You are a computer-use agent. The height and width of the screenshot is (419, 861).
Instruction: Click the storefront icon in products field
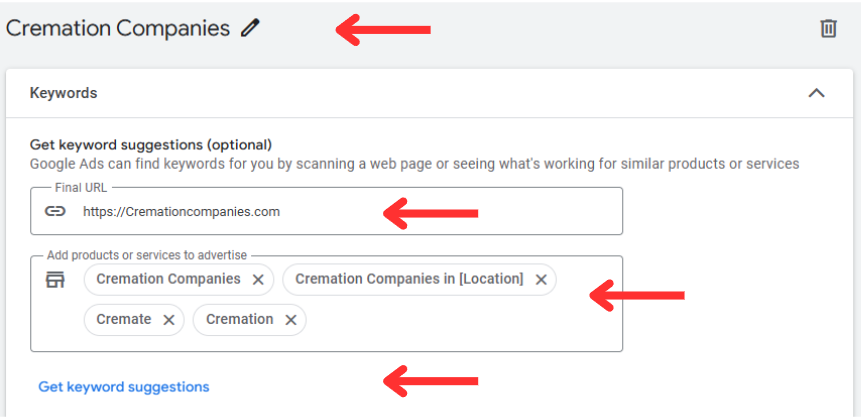point(55,280)
